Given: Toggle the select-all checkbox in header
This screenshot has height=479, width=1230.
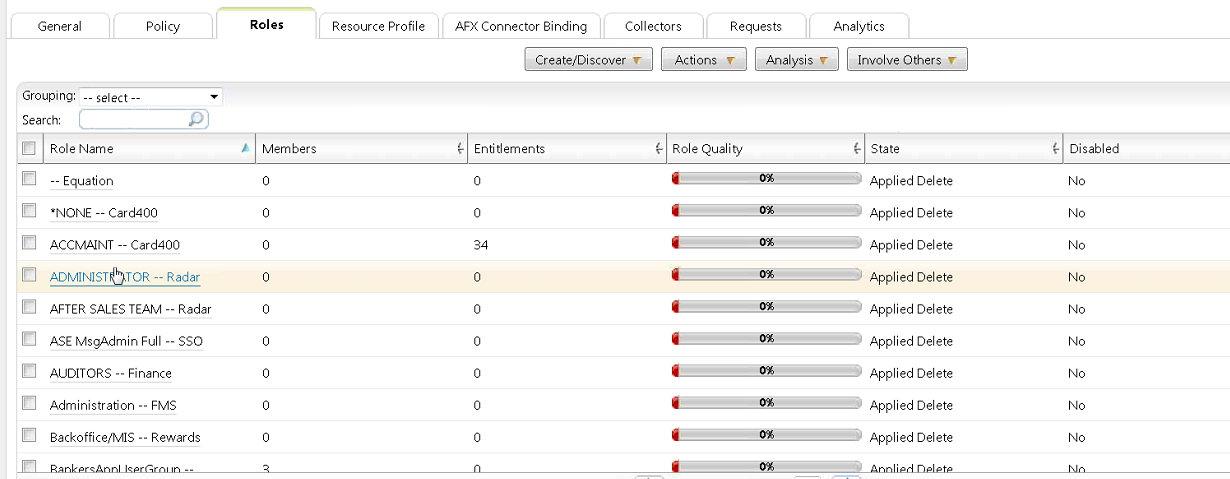Looking at the screenshot, I should [x=29, y=148].
